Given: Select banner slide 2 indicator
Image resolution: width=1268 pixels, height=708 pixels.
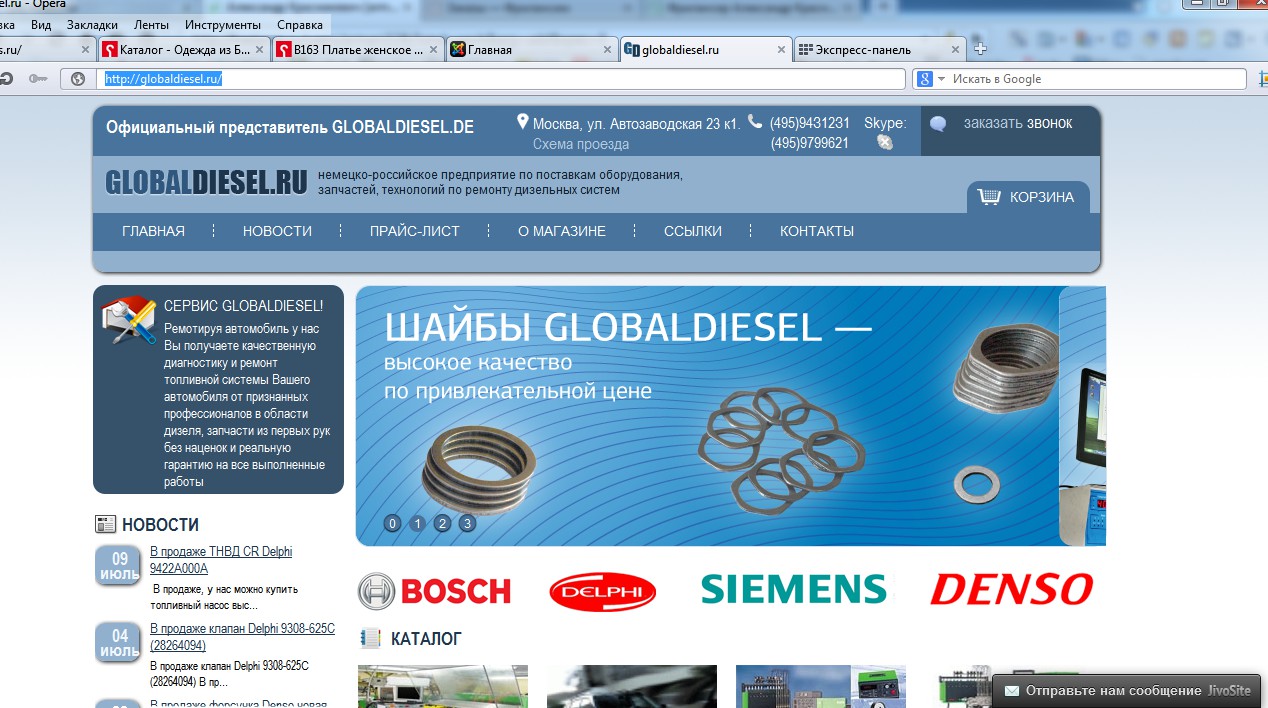Looking at the screenshot, I should point(443,523).
